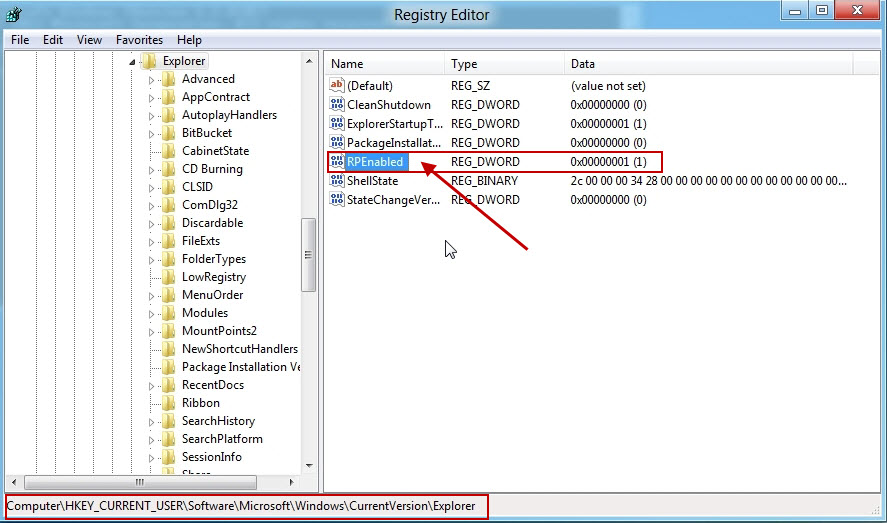Click the CabinetState folder icon
887x523 pixels.
[x=168, y=150]
